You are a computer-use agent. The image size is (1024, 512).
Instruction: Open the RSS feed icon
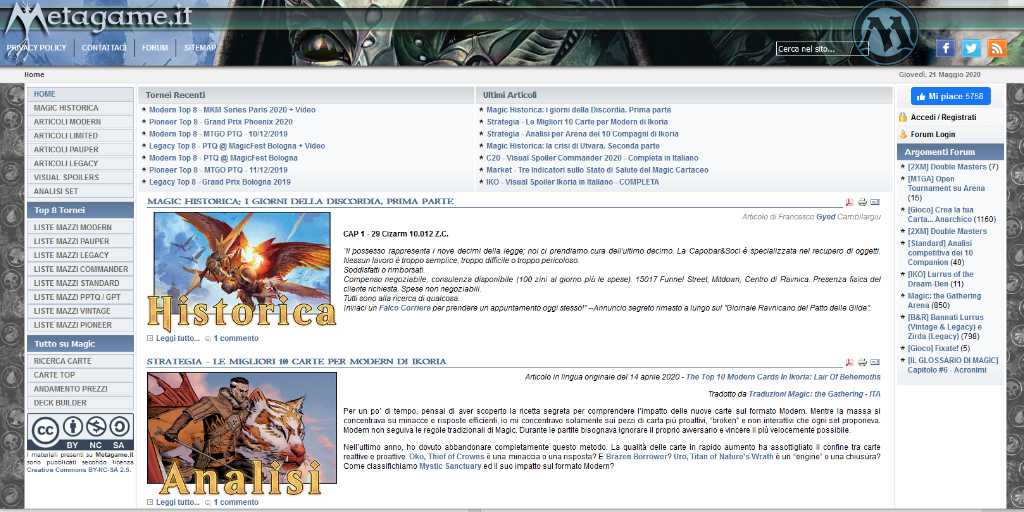(997, 48)
